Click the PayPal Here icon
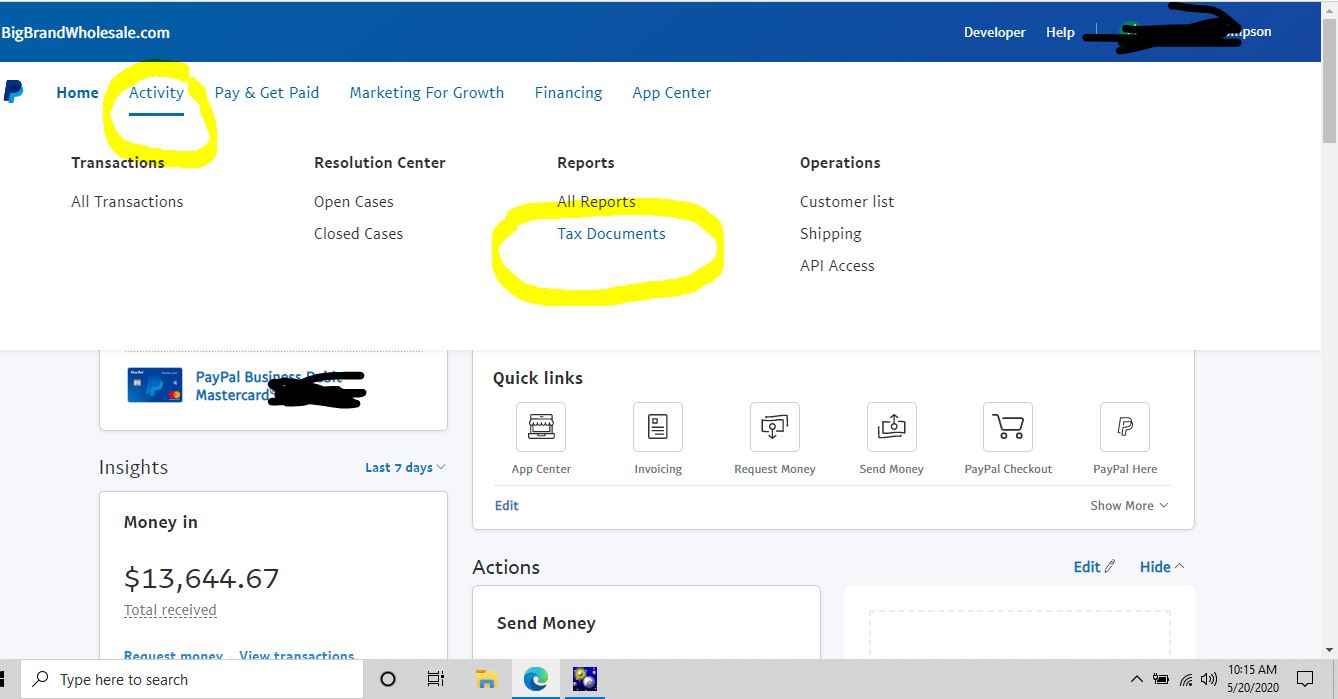 1124,428
